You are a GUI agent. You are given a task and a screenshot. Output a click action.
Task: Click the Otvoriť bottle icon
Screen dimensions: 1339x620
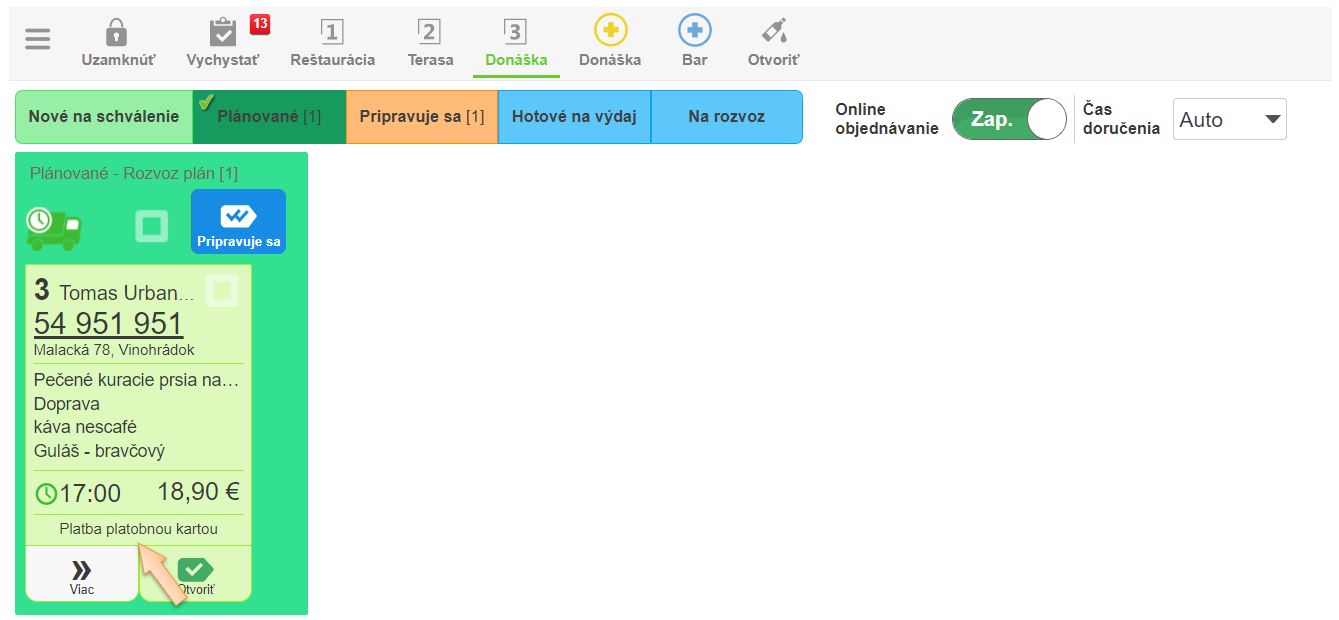[773, 32]
